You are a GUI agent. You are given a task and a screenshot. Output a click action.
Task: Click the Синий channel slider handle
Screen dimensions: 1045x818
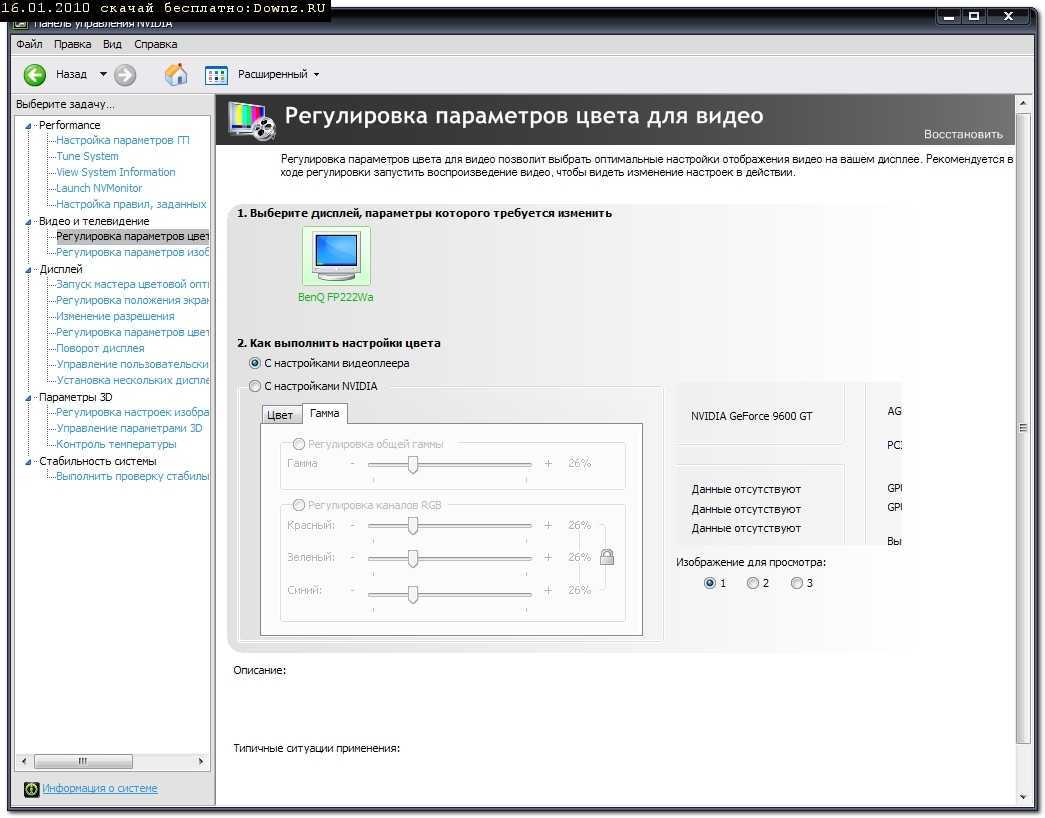tap(413, 593)
